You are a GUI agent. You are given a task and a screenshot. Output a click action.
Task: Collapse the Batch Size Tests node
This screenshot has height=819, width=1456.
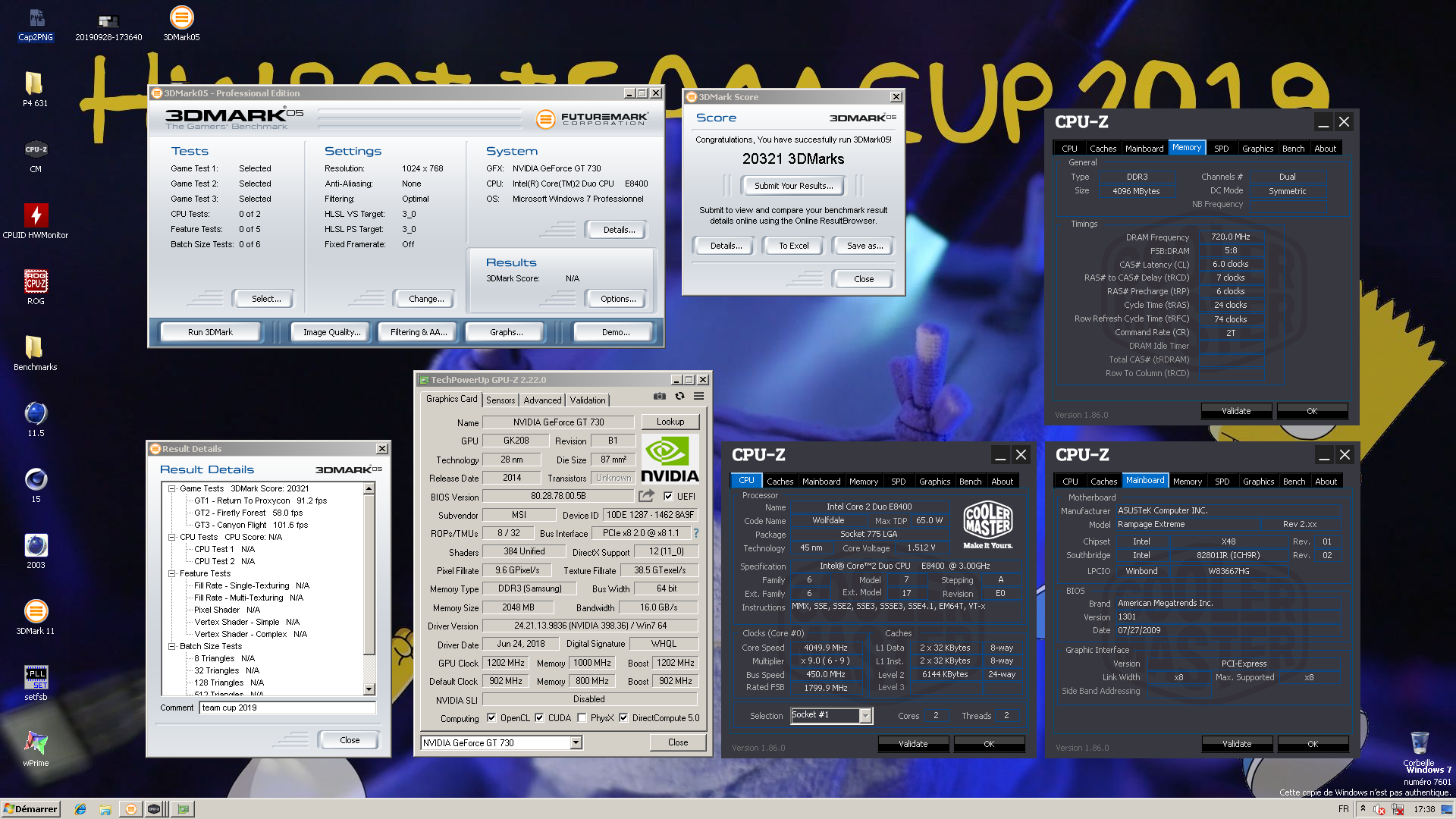[172, 647]
